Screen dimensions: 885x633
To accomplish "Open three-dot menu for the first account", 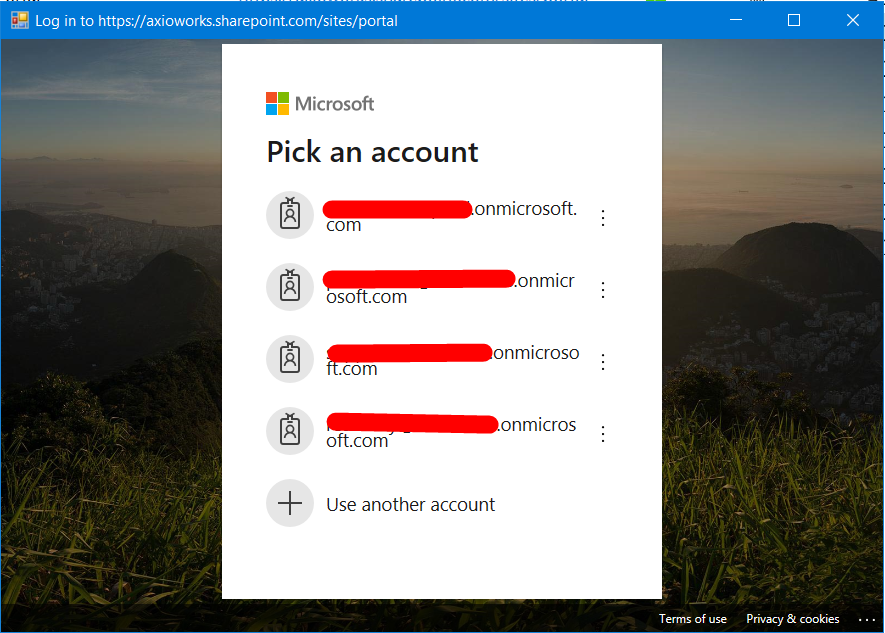I will coord(603,218).
